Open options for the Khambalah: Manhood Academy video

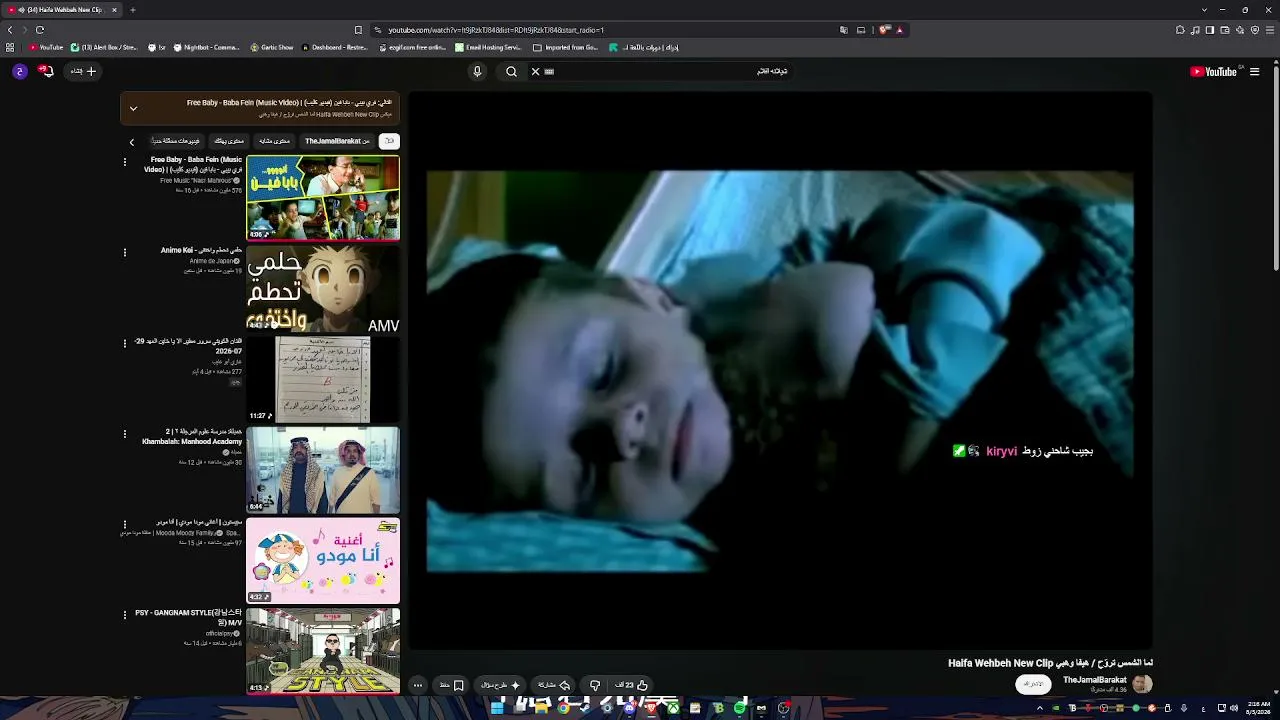coord(125,434)
